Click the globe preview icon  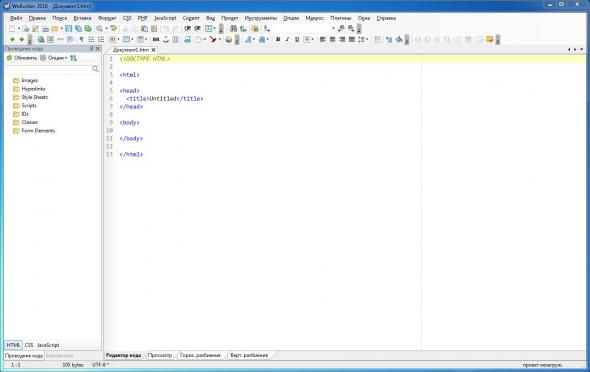tap(41, 39)
